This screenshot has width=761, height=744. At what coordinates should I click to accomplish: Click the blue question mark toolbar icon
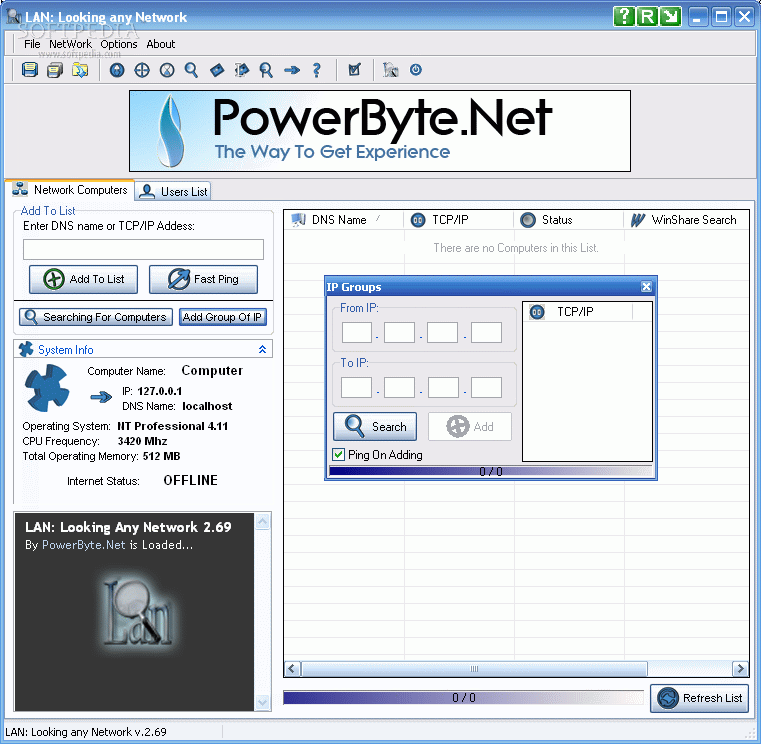(316, 70)
